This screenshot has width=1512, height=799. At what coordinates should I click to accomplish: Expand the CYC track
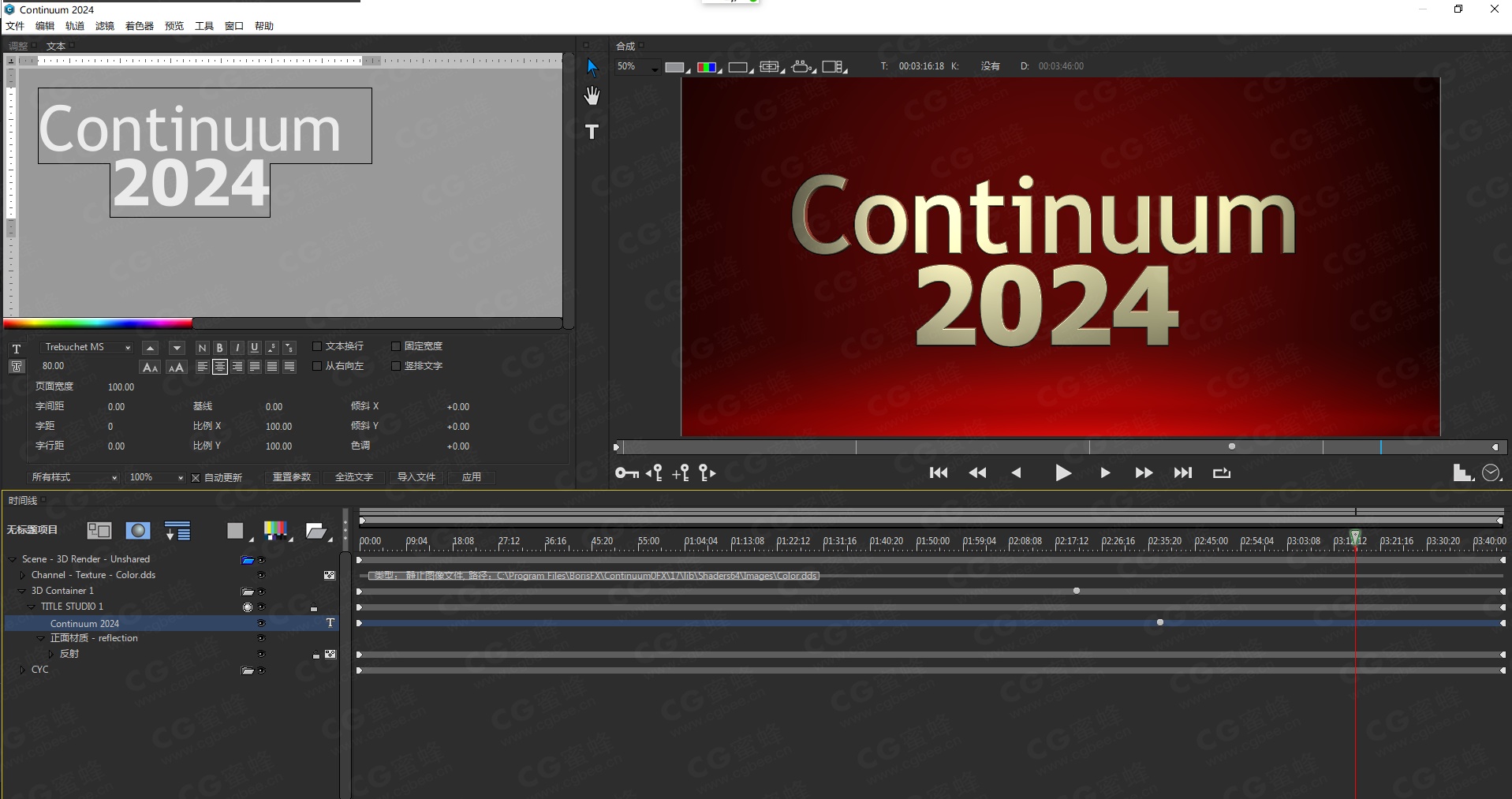[x=22, y=670]
